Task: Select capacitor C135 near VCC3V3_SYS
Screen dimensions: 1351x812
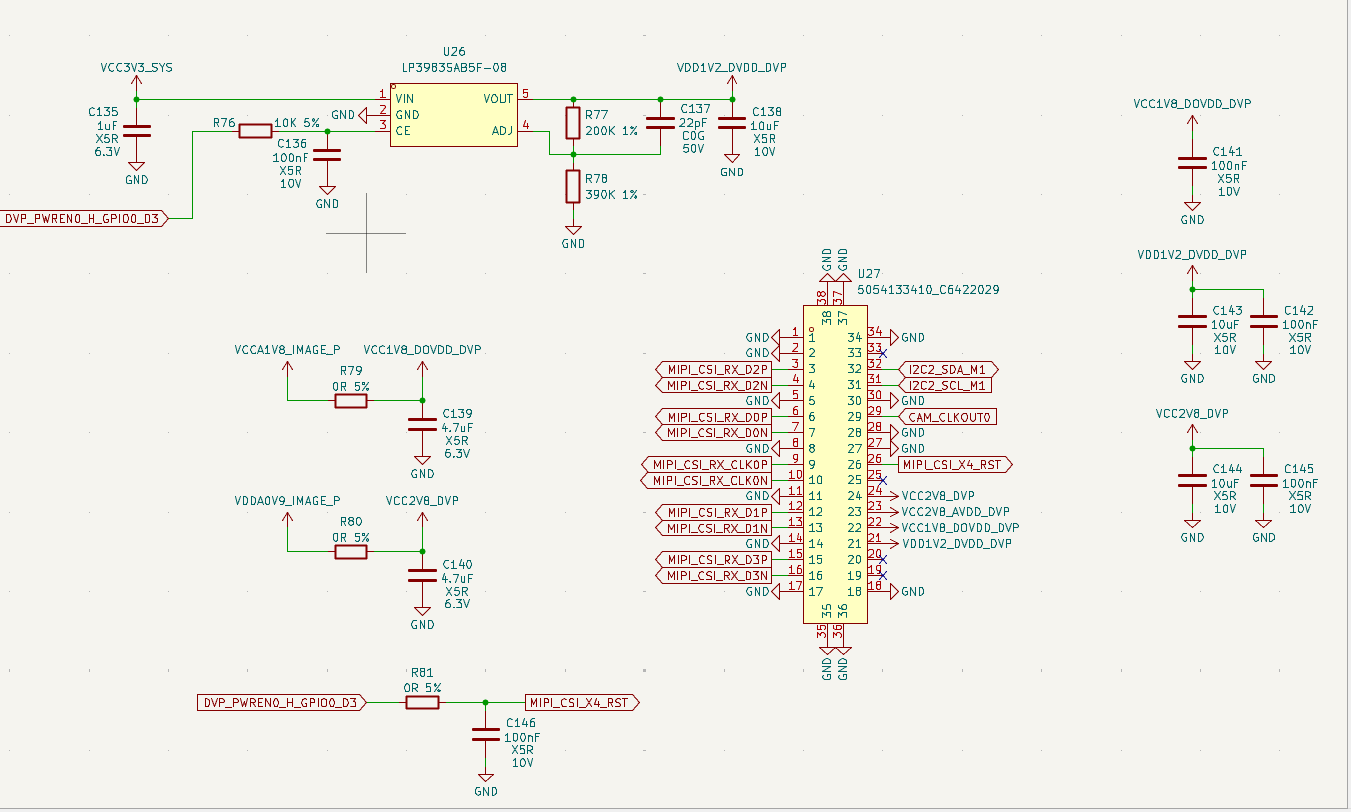Action: pyautogui.click(x=136, y=131)
